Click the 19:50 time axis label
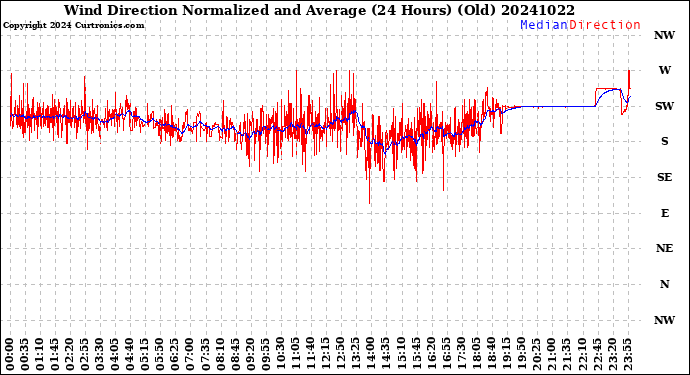 [x=521, y=354]
